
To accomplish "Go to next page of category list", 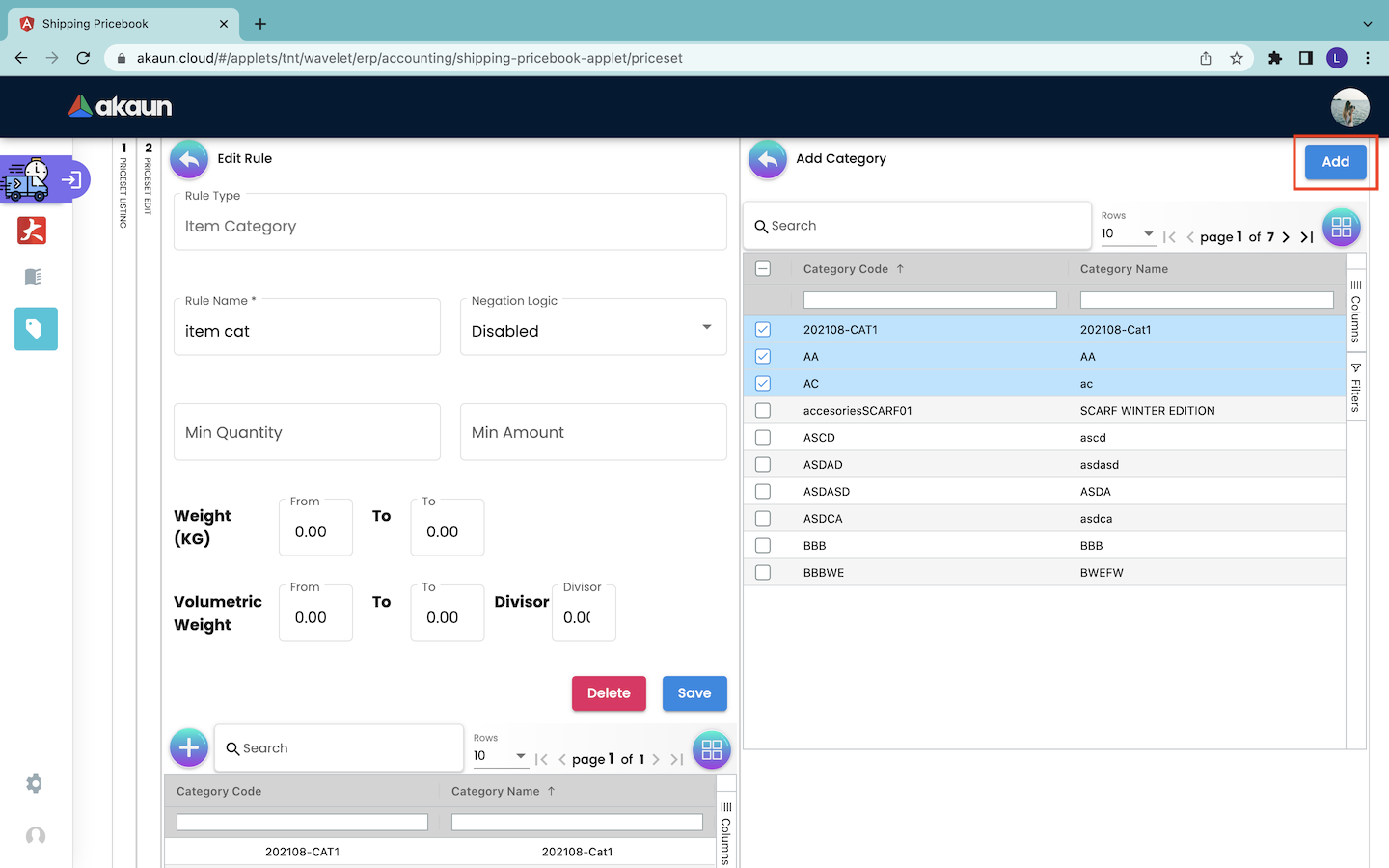I will coord(1286,236).
